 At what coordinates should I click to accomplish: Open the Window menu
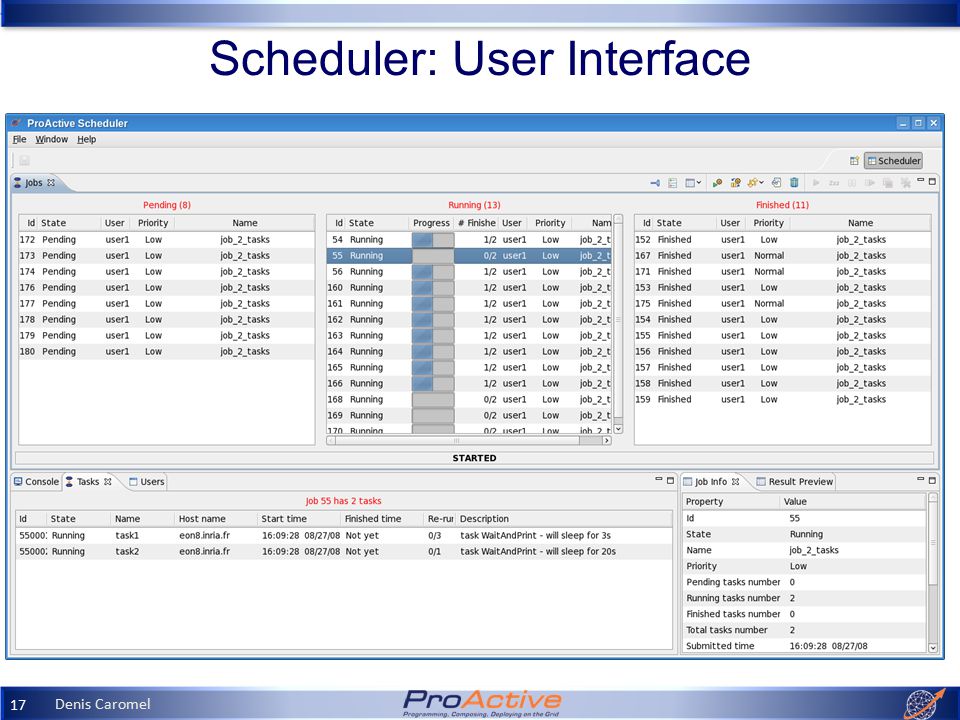tap(51, 140)
